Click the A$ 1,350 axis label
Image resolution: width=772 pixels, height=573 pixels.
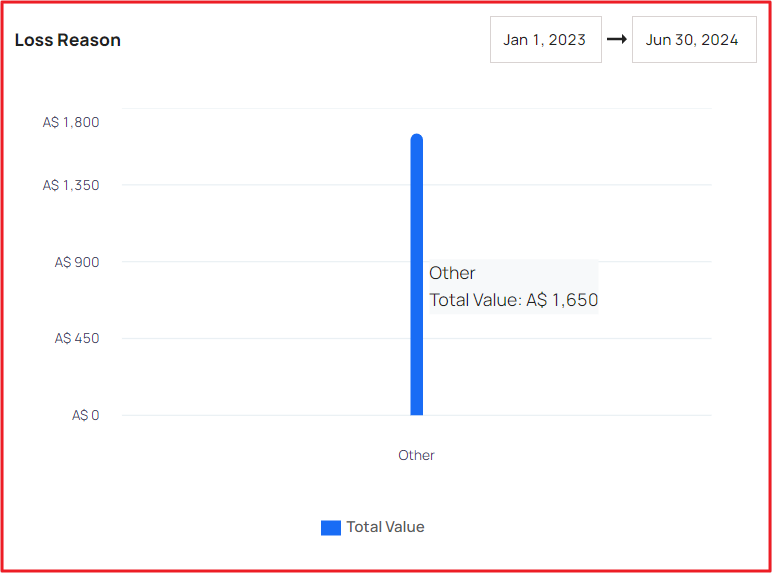(x=71, y=185)
